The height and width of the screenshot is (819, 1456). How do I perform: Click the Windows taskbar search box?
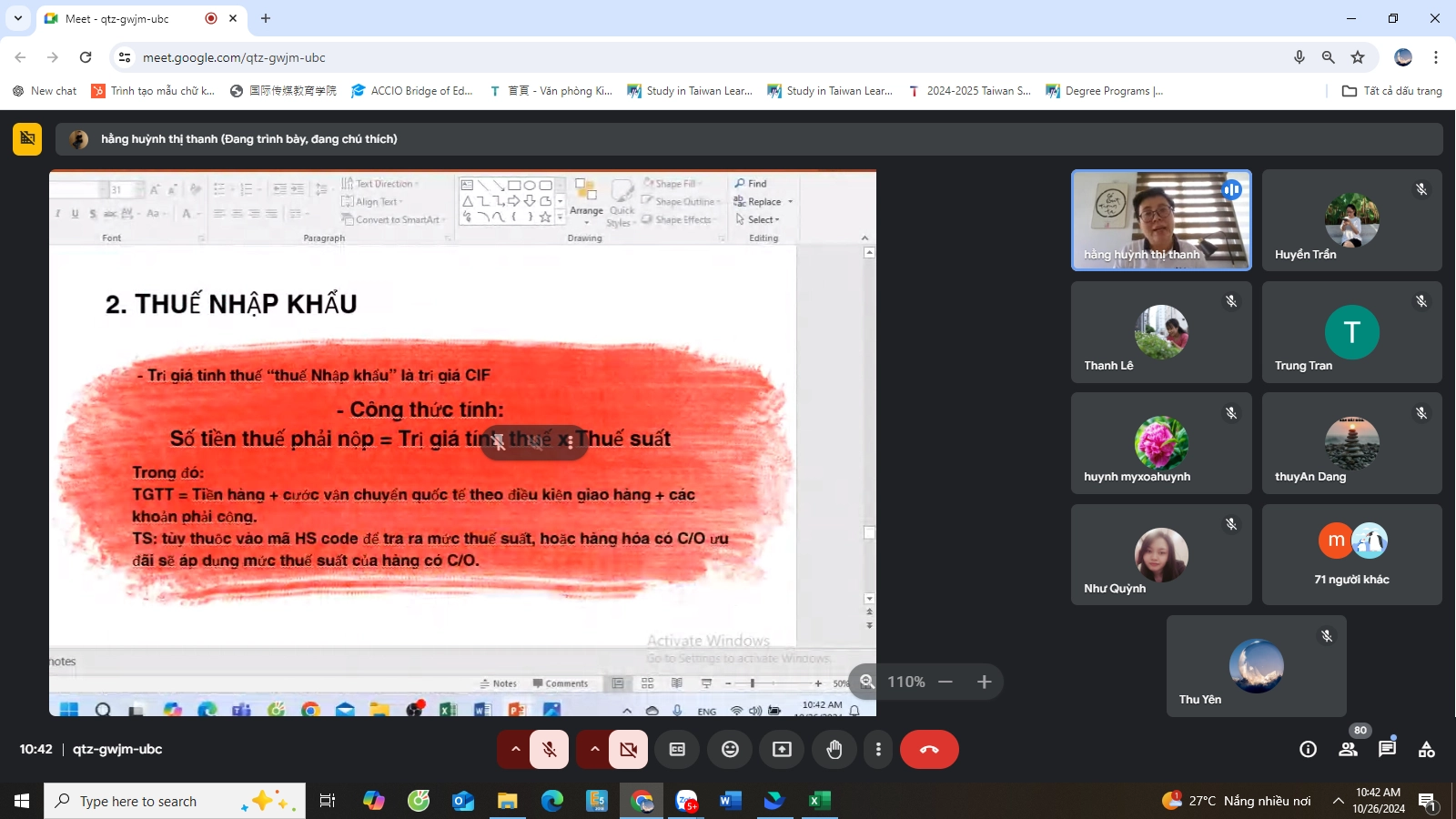click(173, 801)
